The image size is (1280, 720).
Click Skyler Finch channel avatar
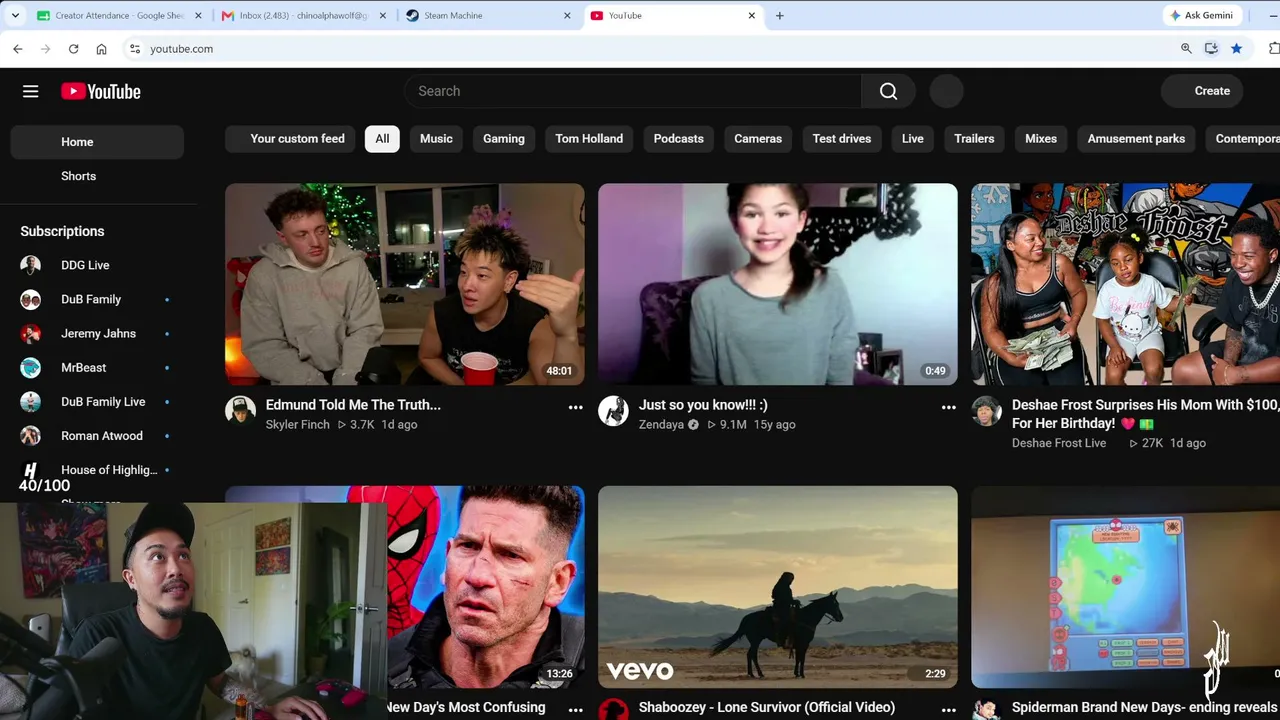pyautogui.click(x=240, y=410)
